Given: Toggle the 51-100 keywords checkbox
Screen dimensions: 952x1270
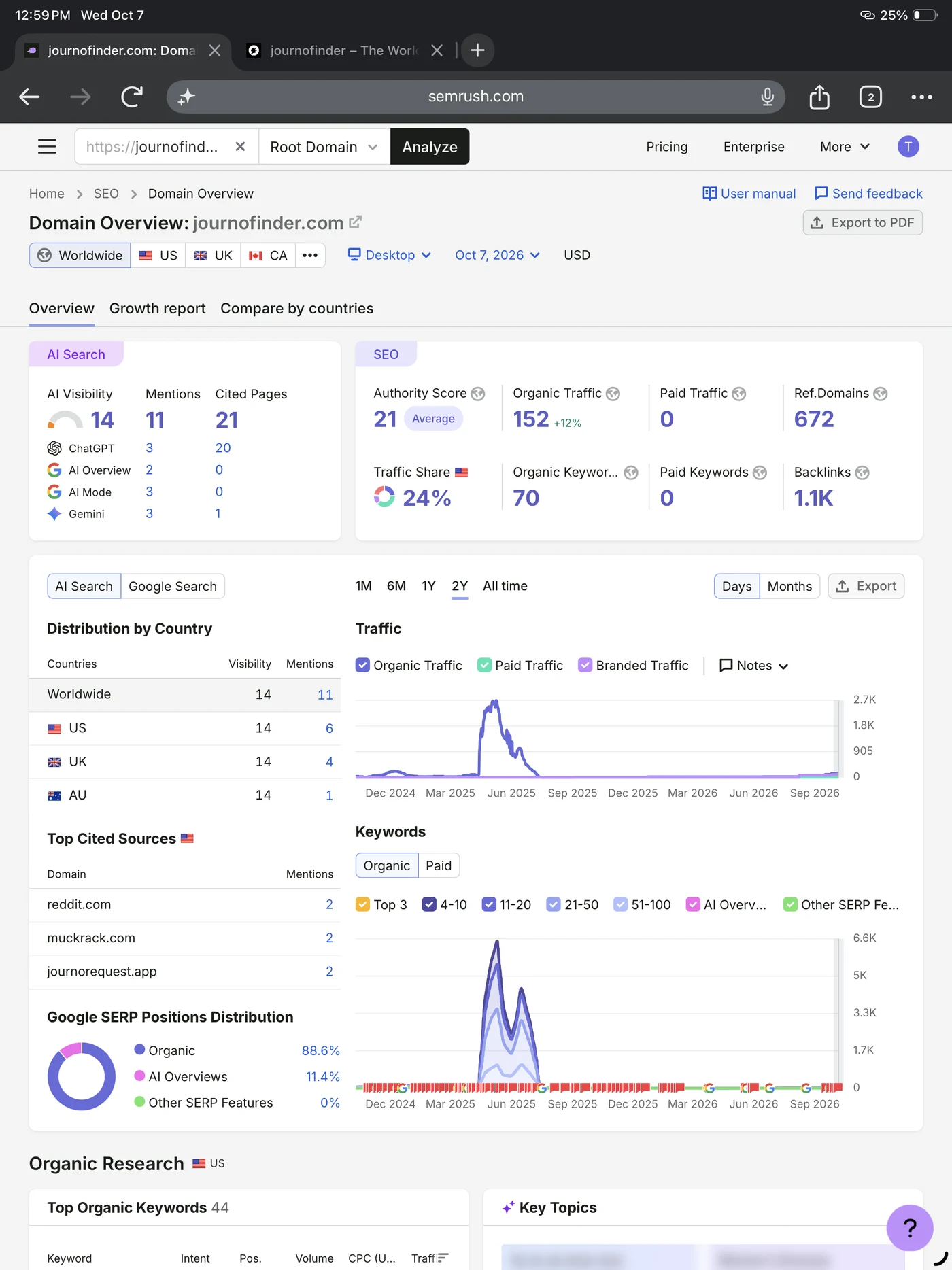Looking at the screenshot, I should click(x=620, y=904).
